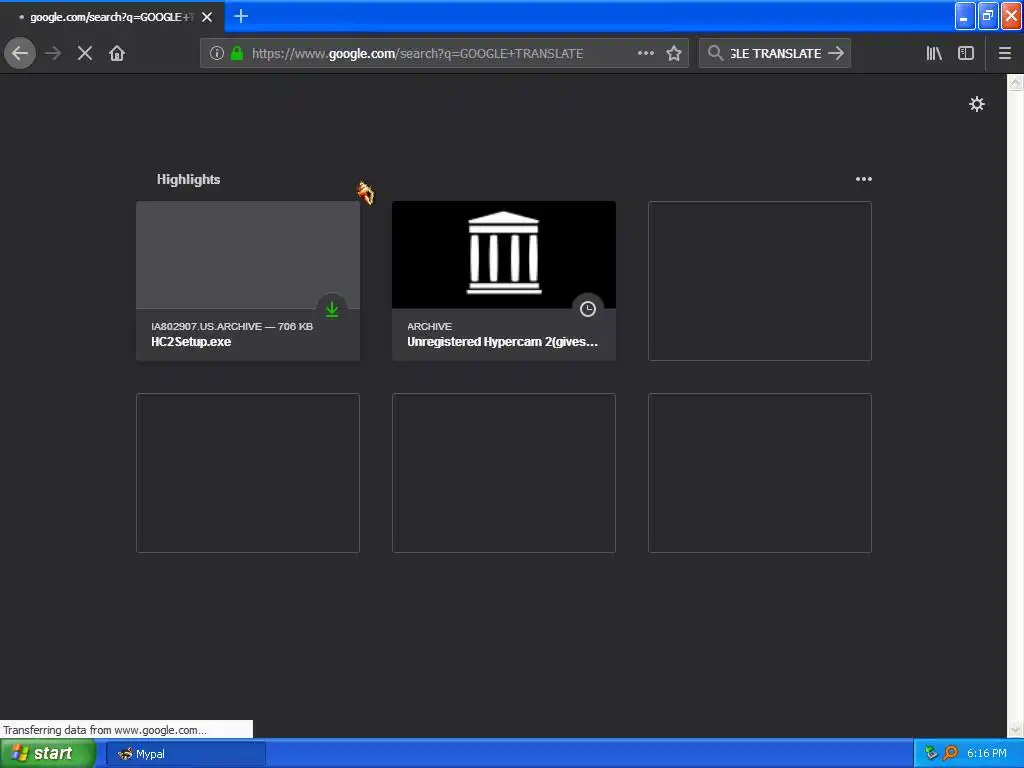The width and height of the screenshot is (1024, 768).
Task: Open the Highlights section options menu
Action: coord(863,179)
